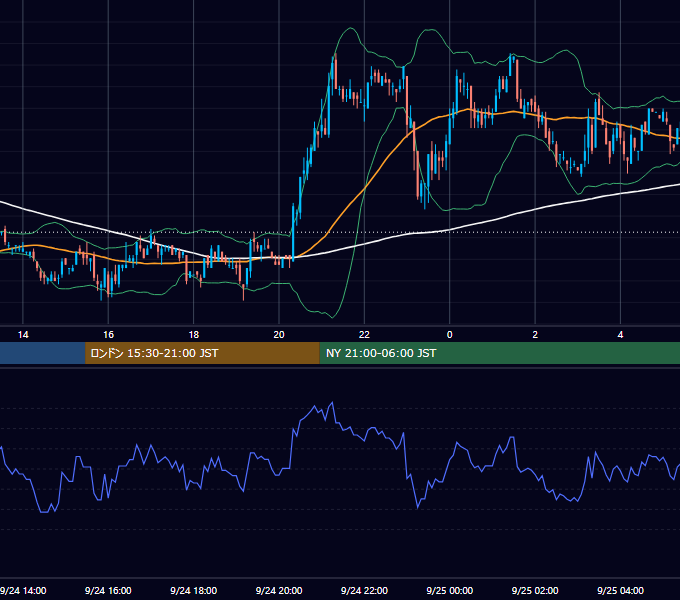Click the 9/24 14:00 time label
This screenshot has height=600, width=680.
[23, 590]
